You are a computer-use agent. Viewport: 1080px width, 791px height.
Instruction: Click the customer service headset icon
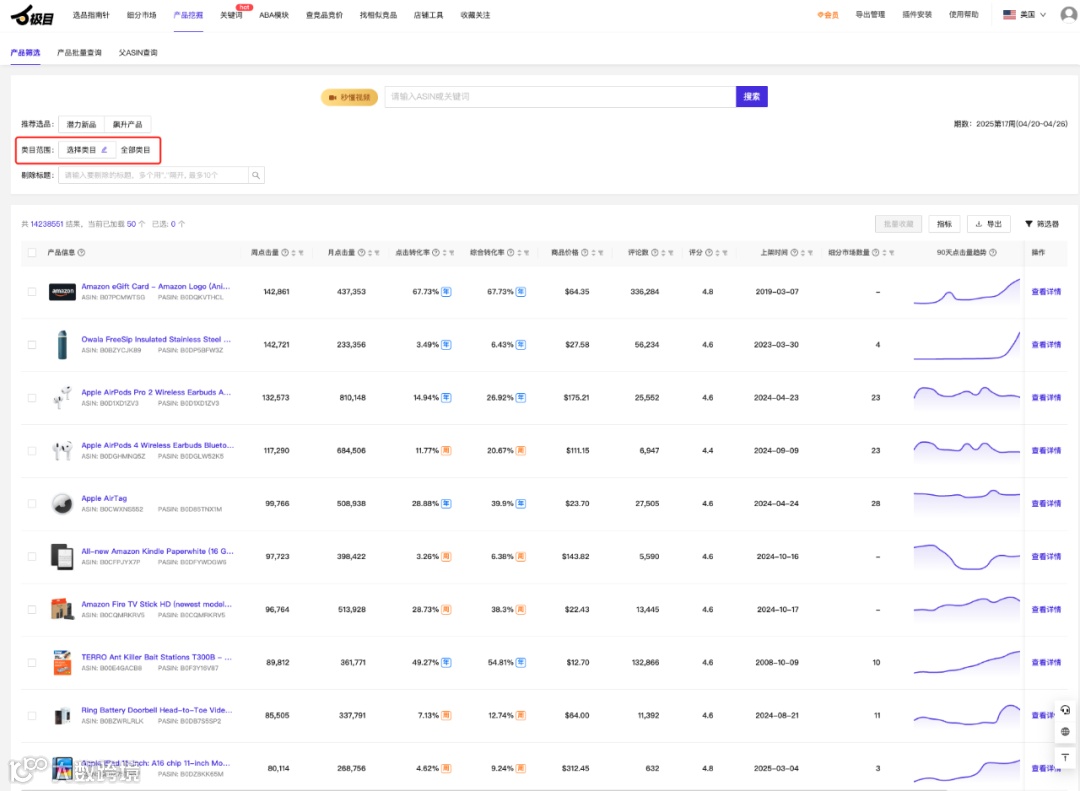(x=1065, y=710)
